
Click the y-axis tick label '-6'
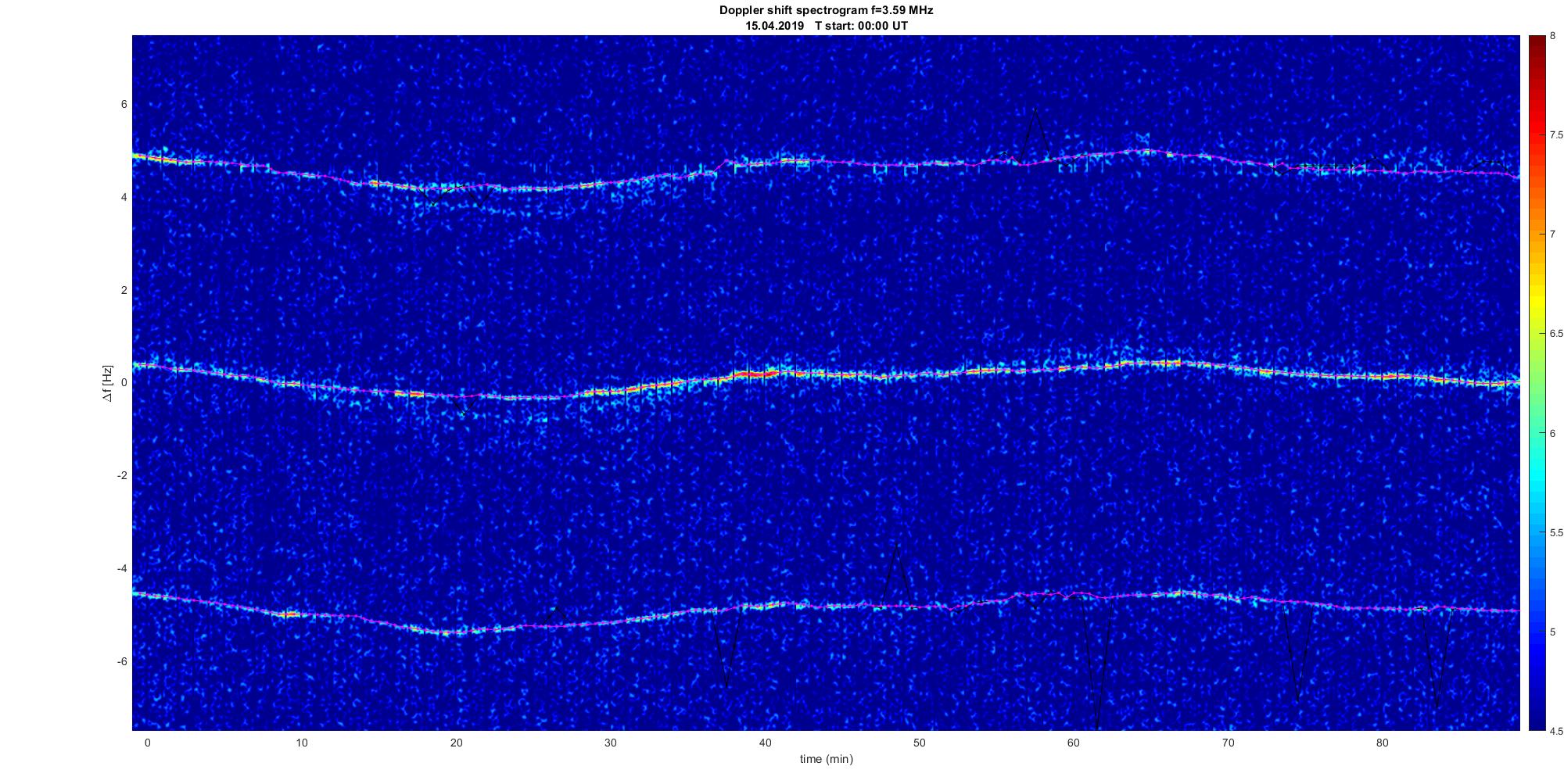[122, 661]
